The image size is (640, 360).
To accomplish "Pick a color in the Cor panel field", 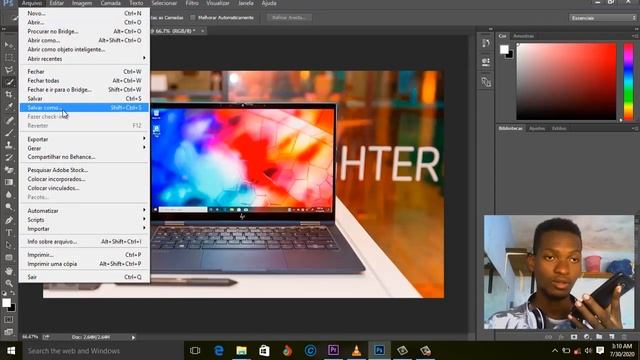I will pos(566,81).
